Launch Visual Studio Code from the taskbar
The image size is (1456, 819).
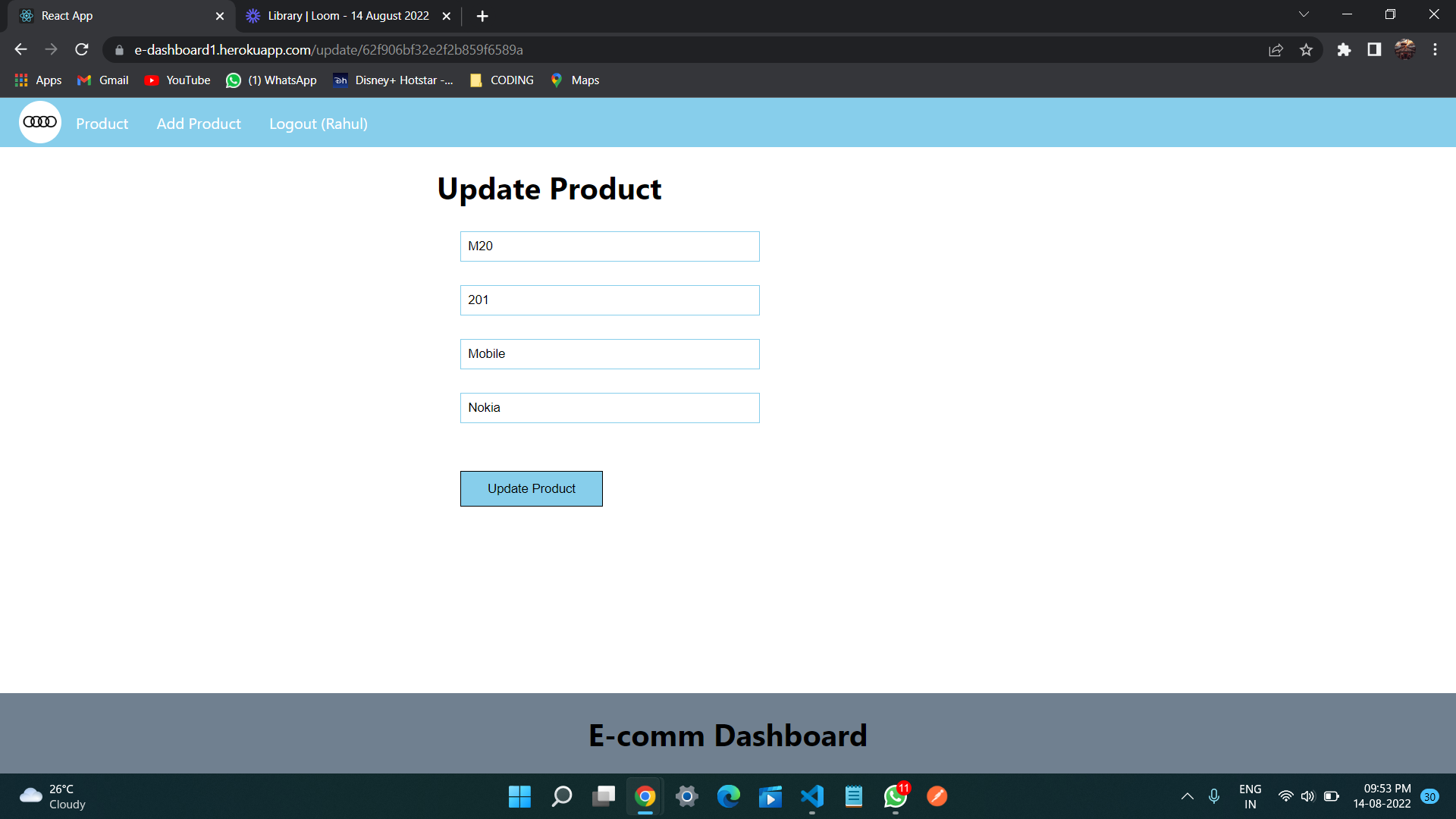click(811, 796)
